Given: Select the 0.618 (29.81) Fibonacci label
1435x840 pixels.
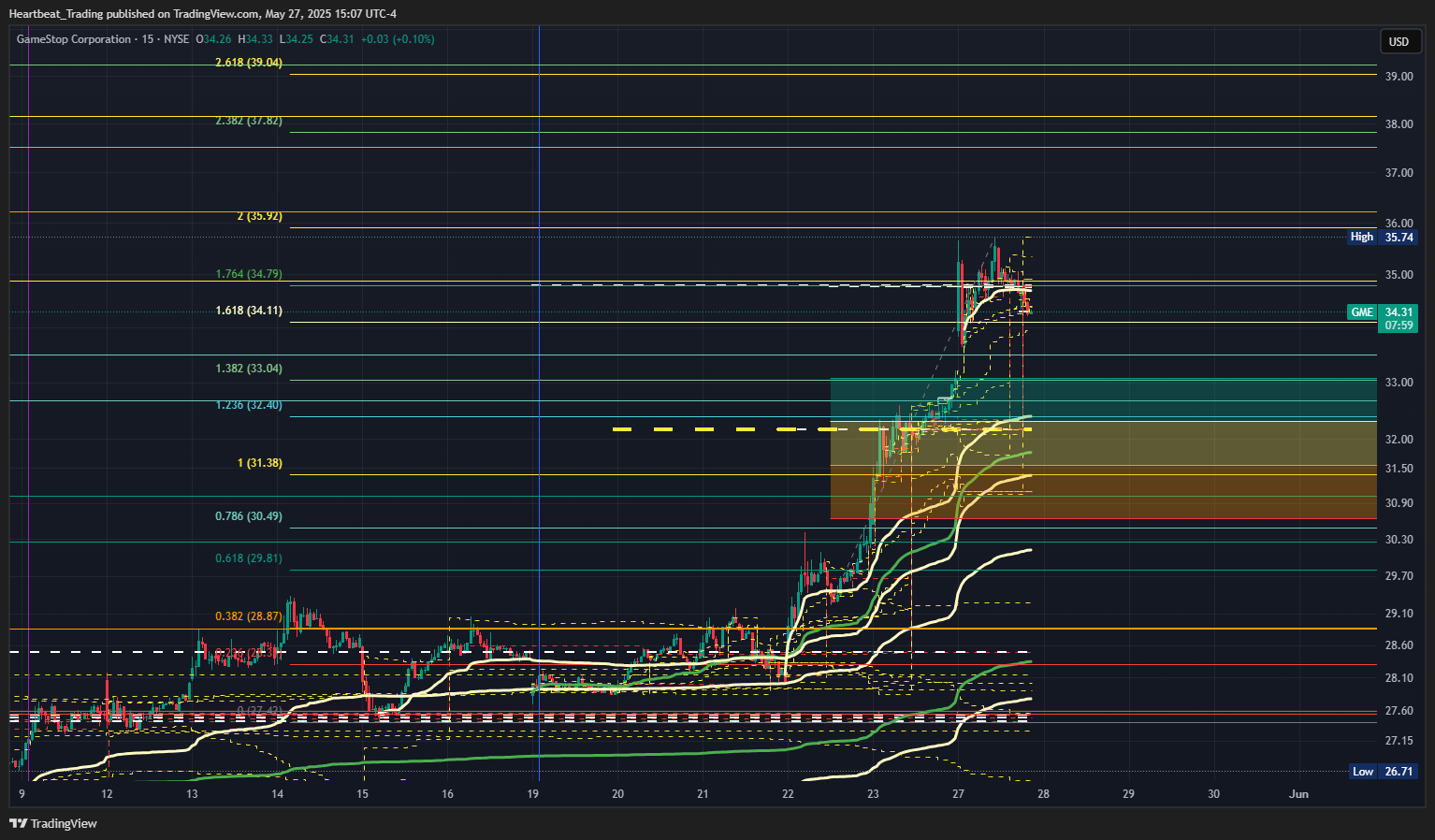Looking at the screenshot, I should (249, 558).
